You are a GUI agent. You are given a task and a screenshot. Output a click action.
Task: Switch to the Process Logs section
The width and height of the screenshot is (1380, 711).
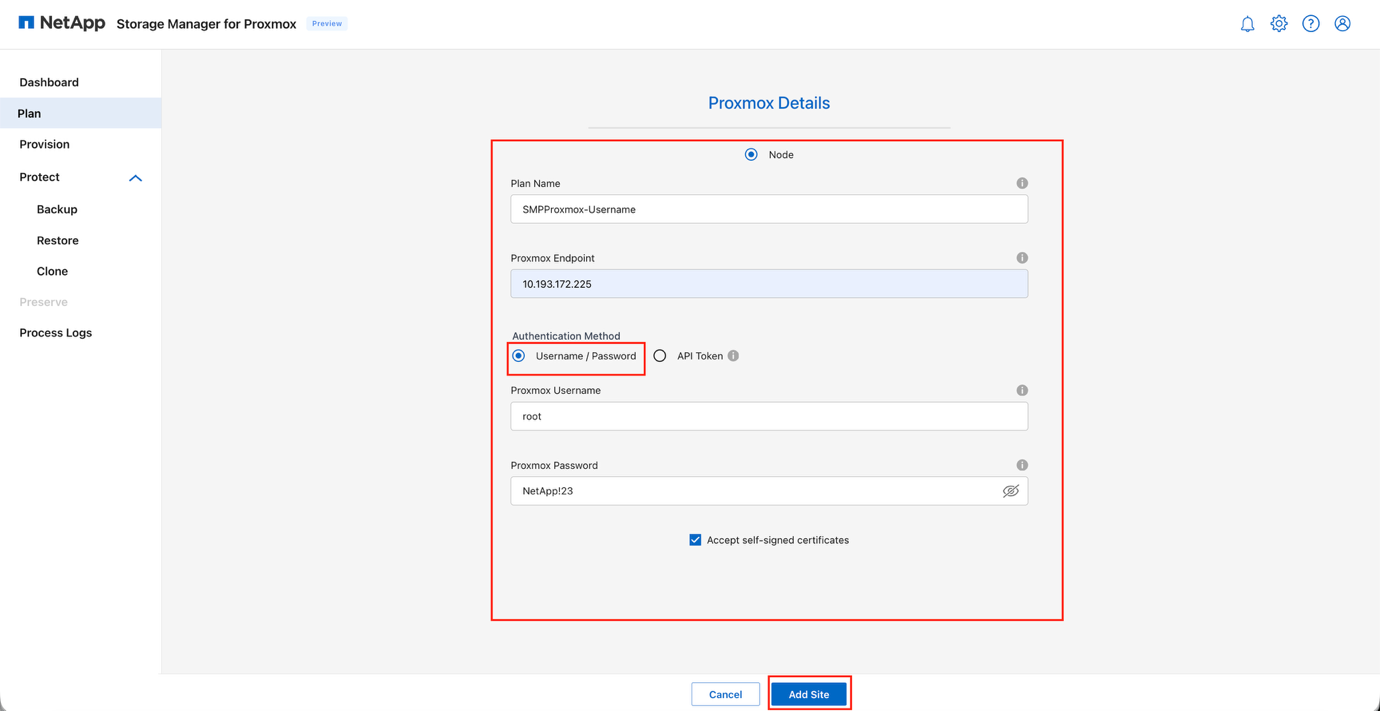tap(55, 332)
